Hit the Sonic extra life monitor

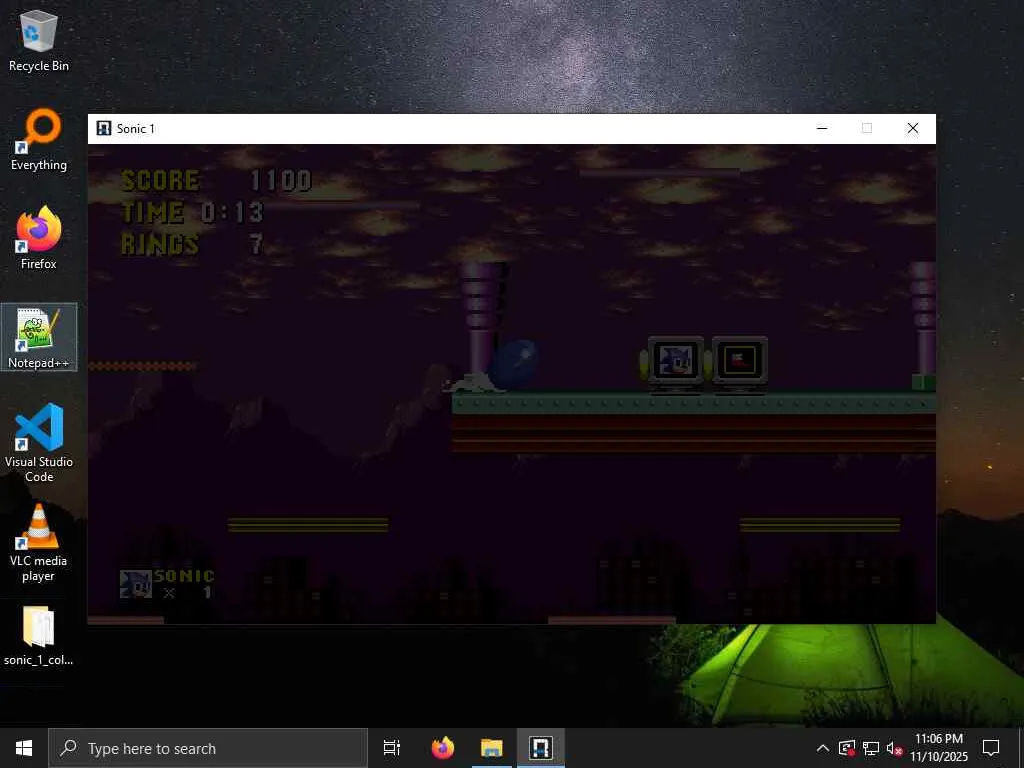(675, 363)
